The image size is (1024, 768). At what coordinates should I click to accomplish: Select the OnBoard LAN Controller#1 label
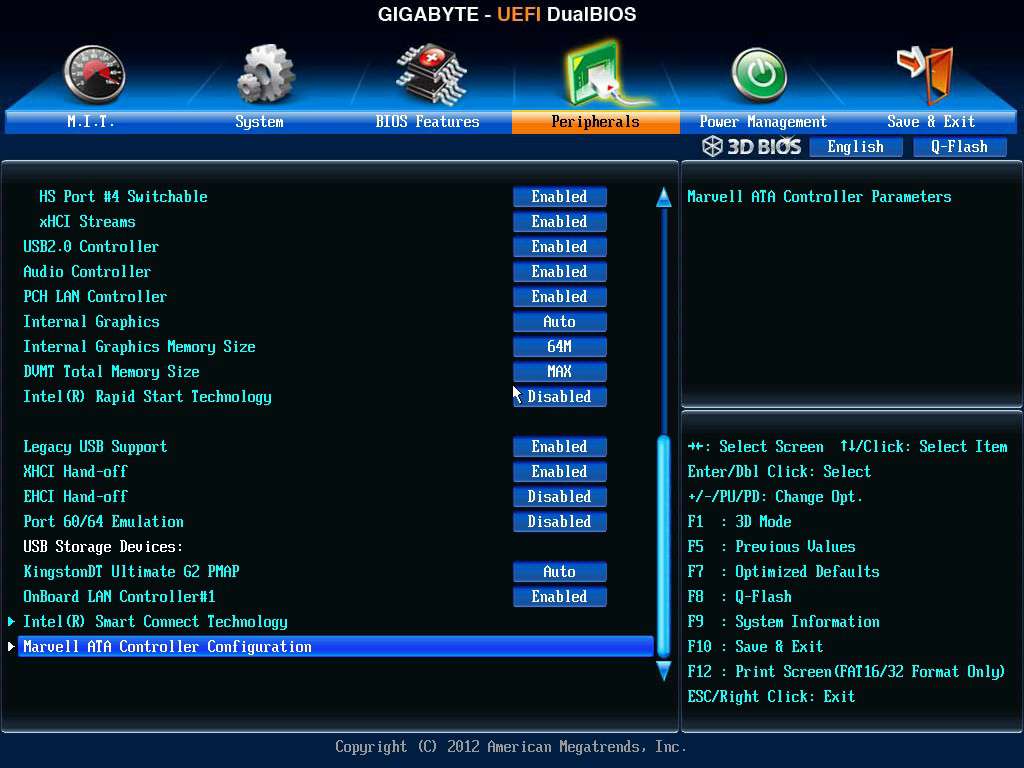[120, 597]
